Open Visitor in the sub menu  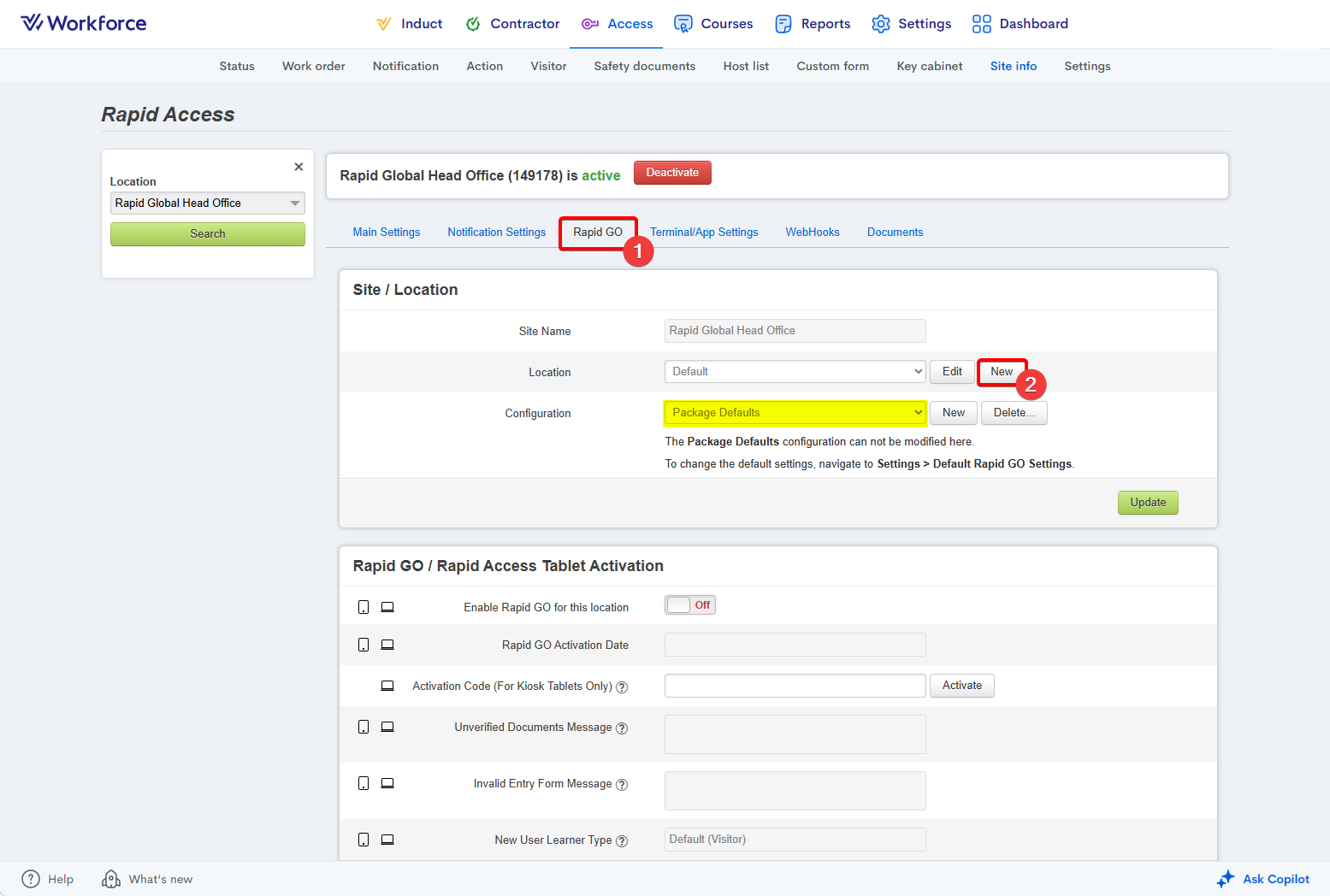click(548, 66)
